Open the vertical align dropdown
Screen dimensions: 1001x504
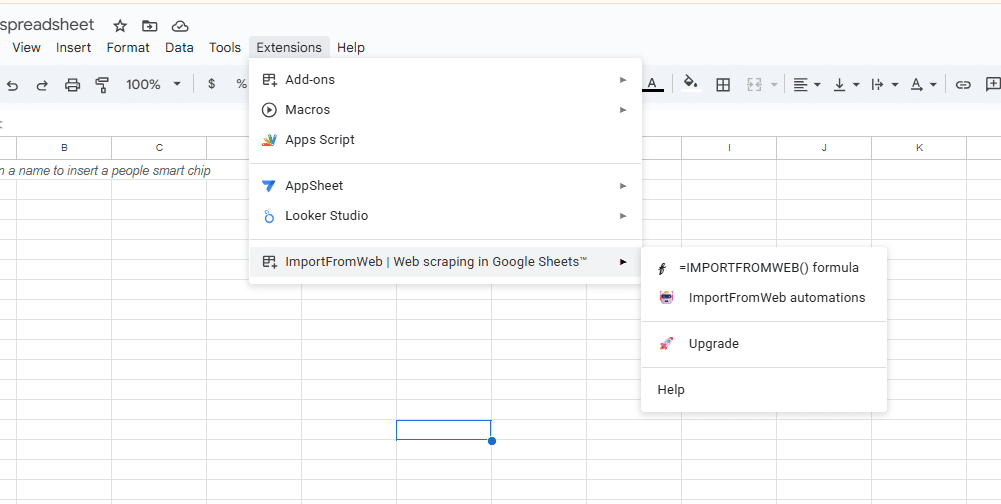[x=846, y=85]
